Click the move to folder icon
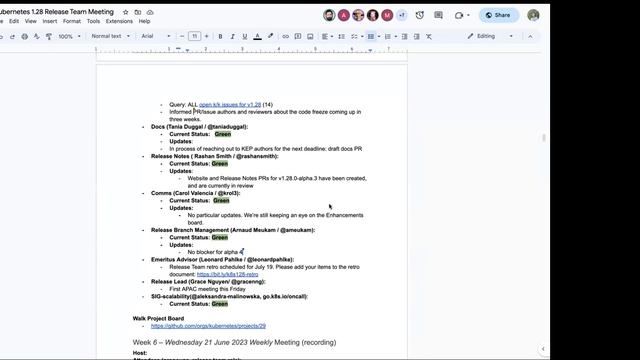The height and width of the screenshot is (360, 640). click(x=138, y=12)
